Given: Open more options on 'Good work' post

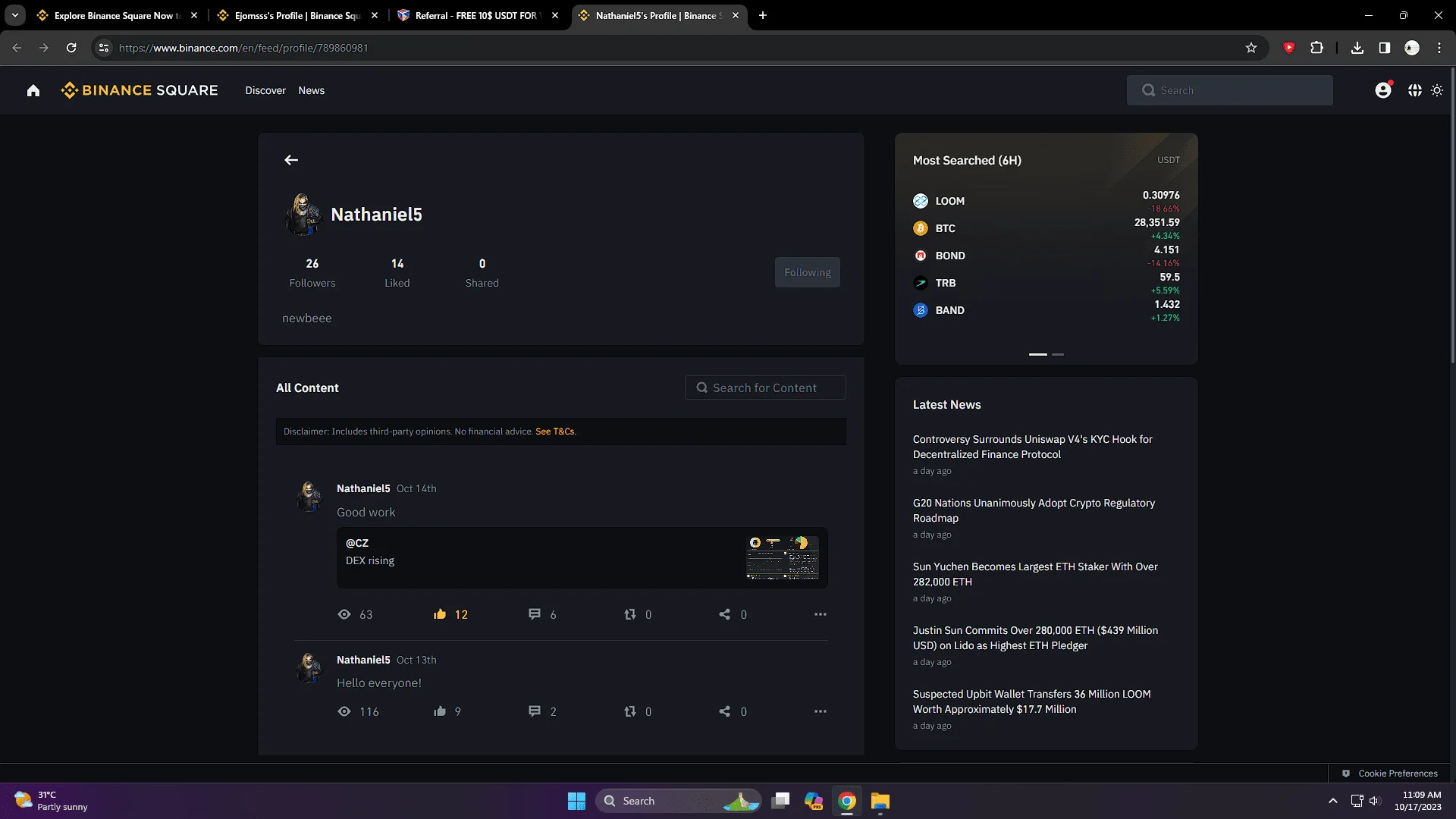Looking at the screenshot, I should coord(821,614).
